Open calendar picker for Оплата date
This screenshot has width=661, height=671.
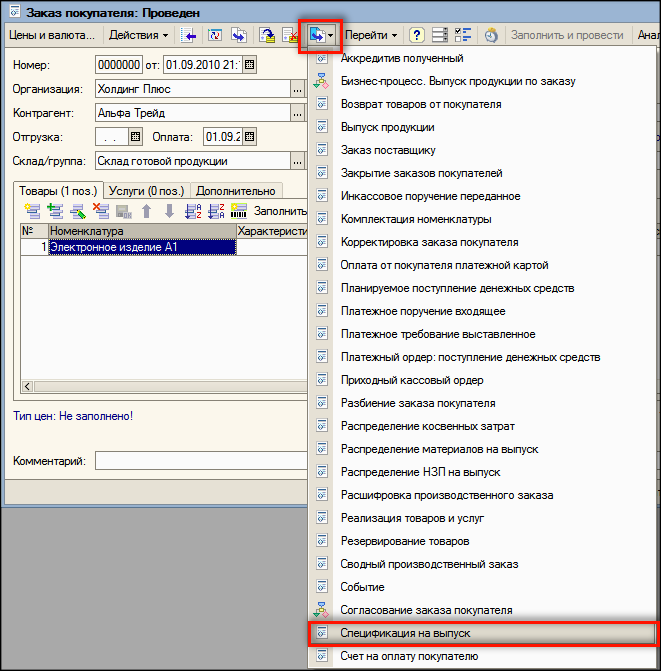pyautogui.click(x=249, y=137)
